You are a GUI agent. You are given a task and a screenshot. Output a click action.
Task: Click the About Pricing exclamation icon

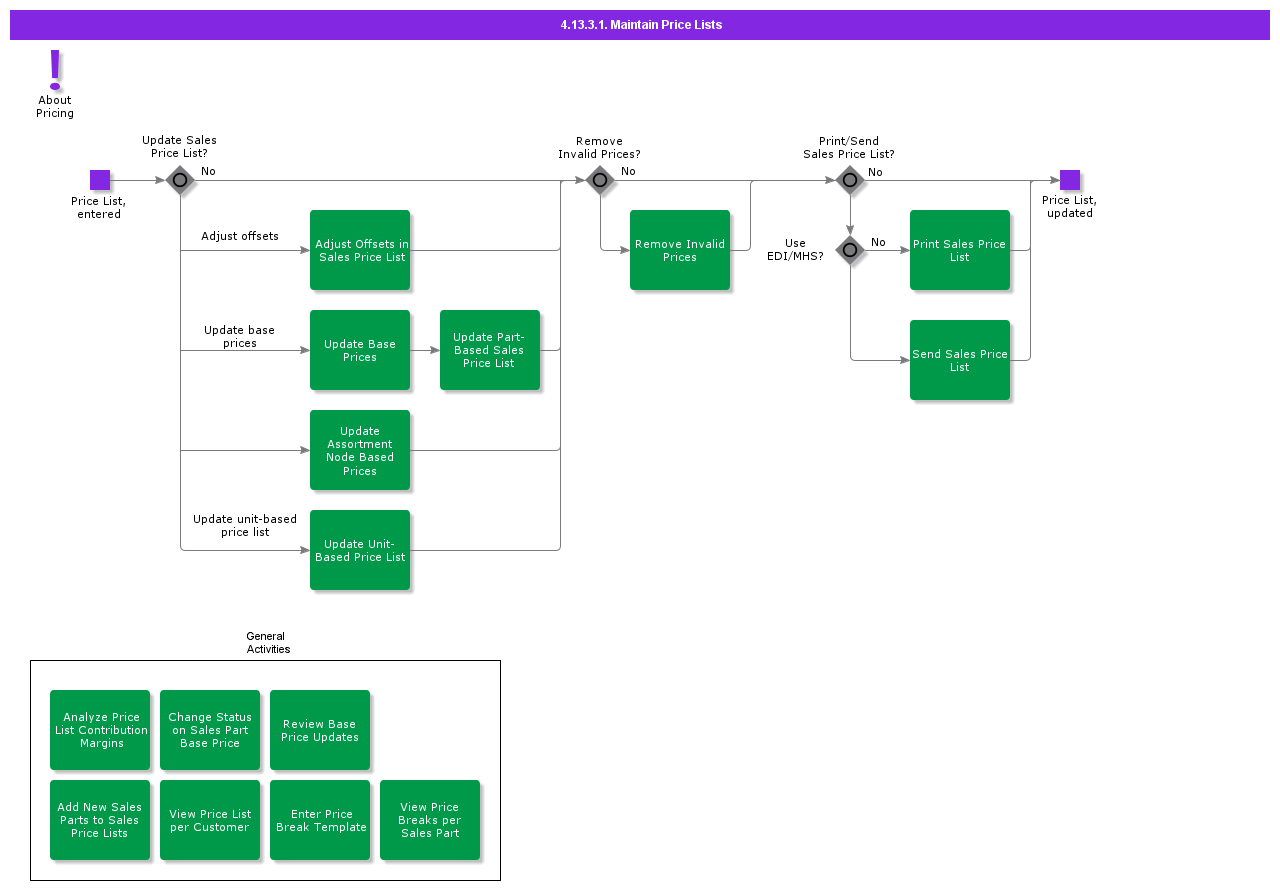tap(55, 70)
